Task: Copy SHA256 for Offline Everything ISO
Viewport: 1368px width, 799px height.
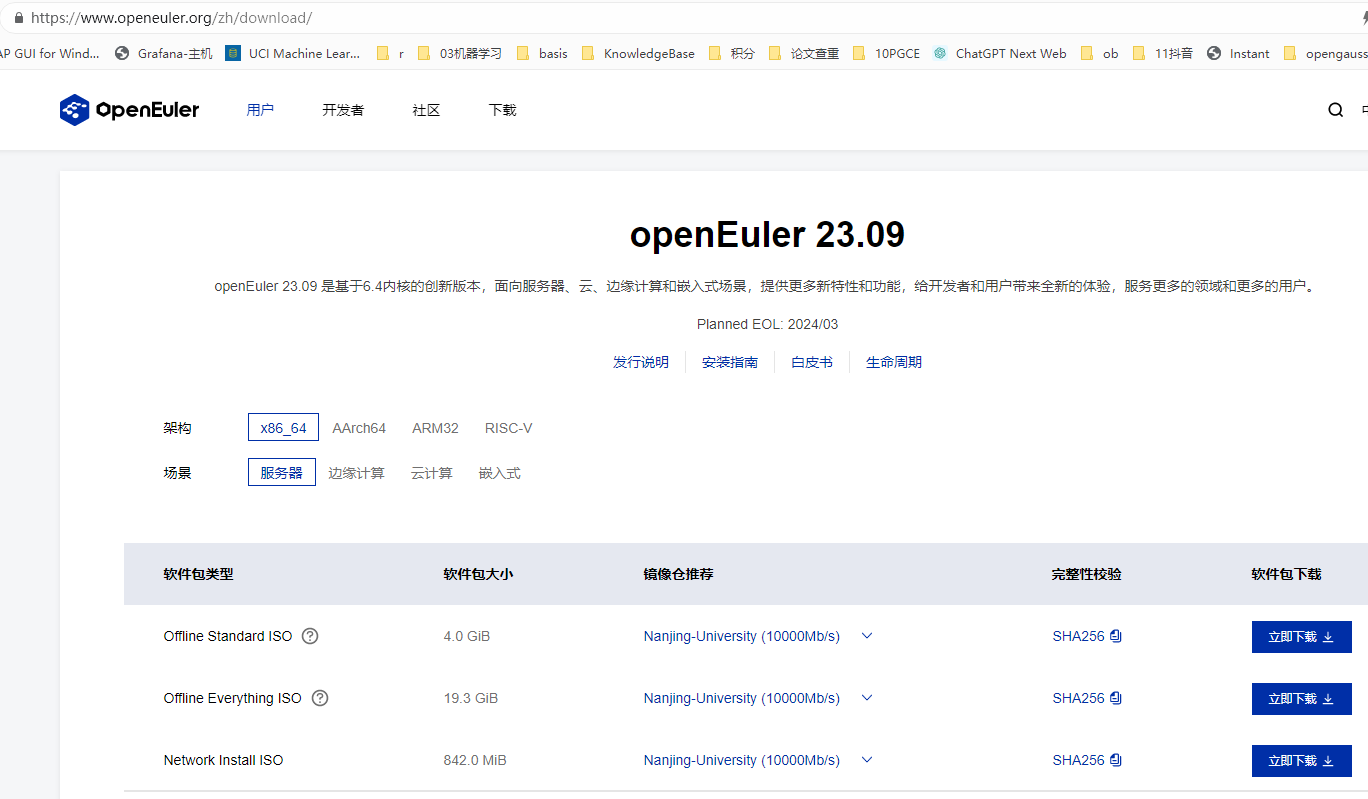Action: coord(1116,698)
